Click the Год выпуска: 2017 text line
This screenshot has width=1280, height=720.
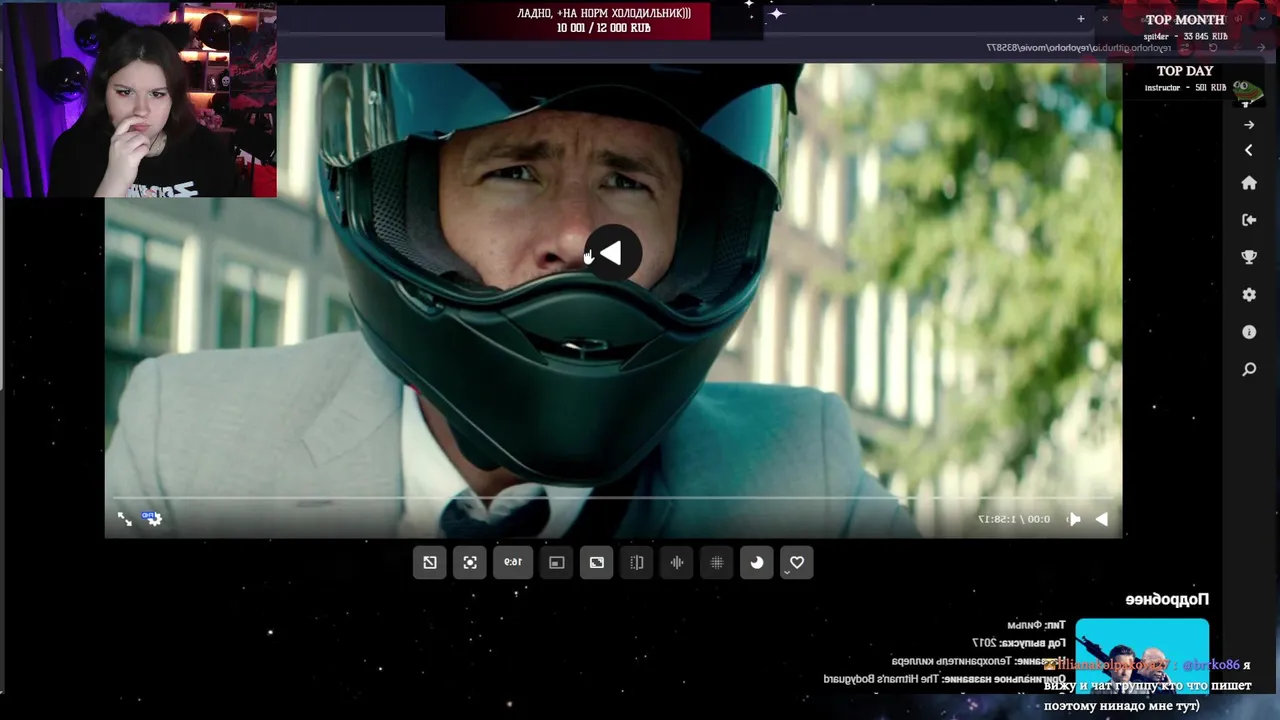pyautogui.click(x=1019, y=643)
